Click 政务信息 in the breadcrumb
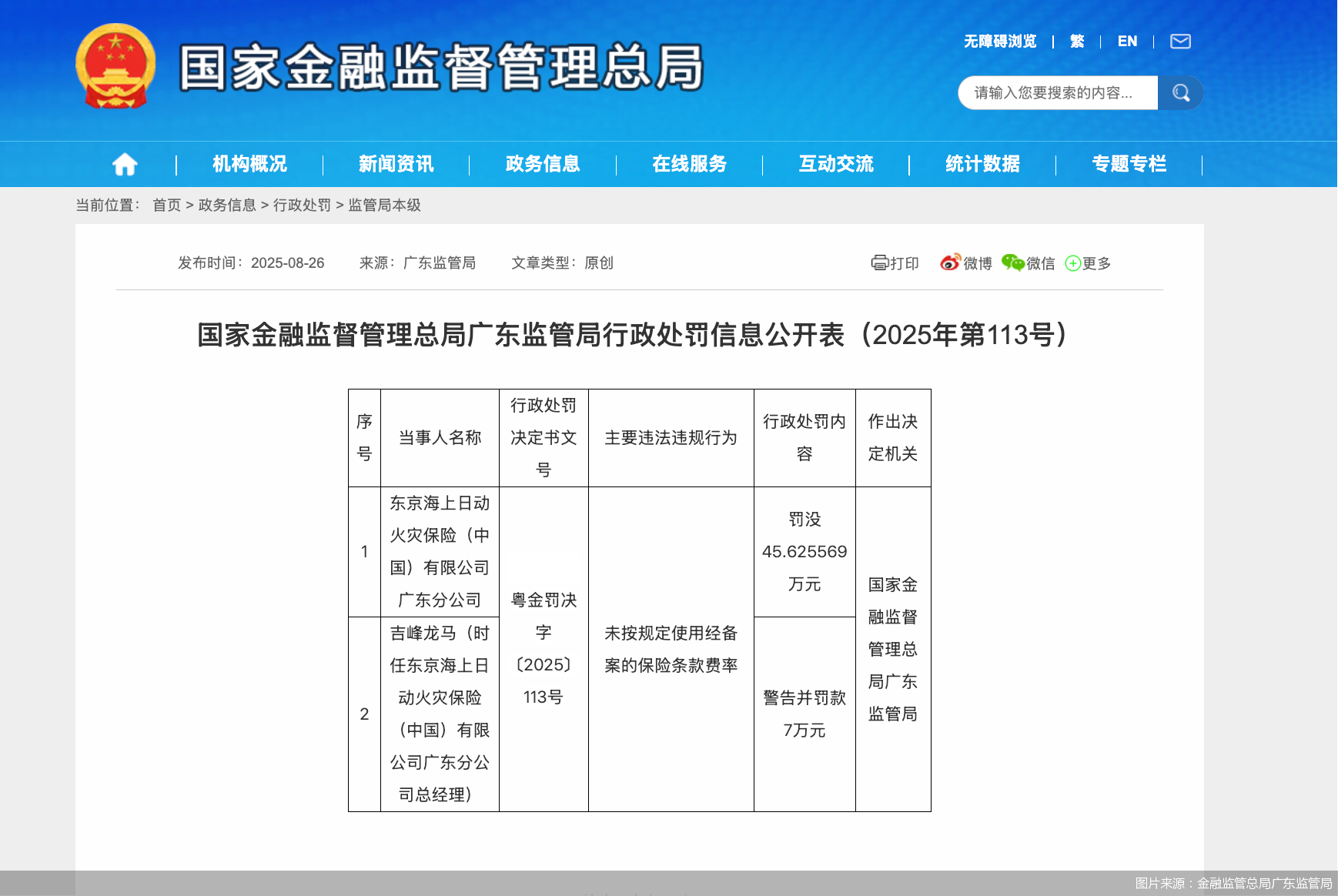Screen dimensions: 1338x896 pos(227,206)
